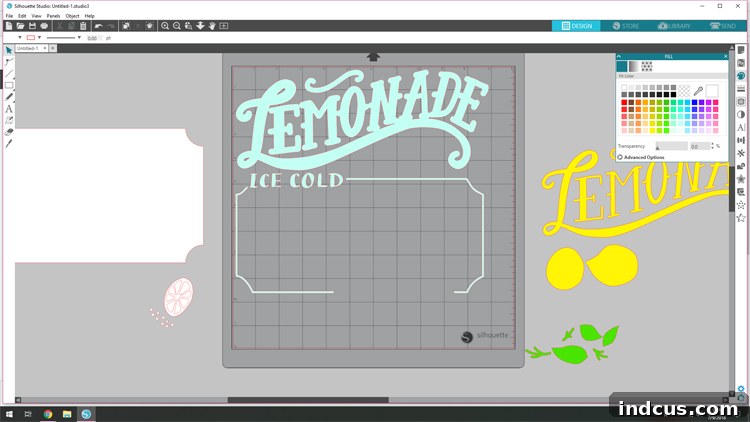
Task: Click the line thickness value field
Action: pyautogui.click(x=93, y=38)
